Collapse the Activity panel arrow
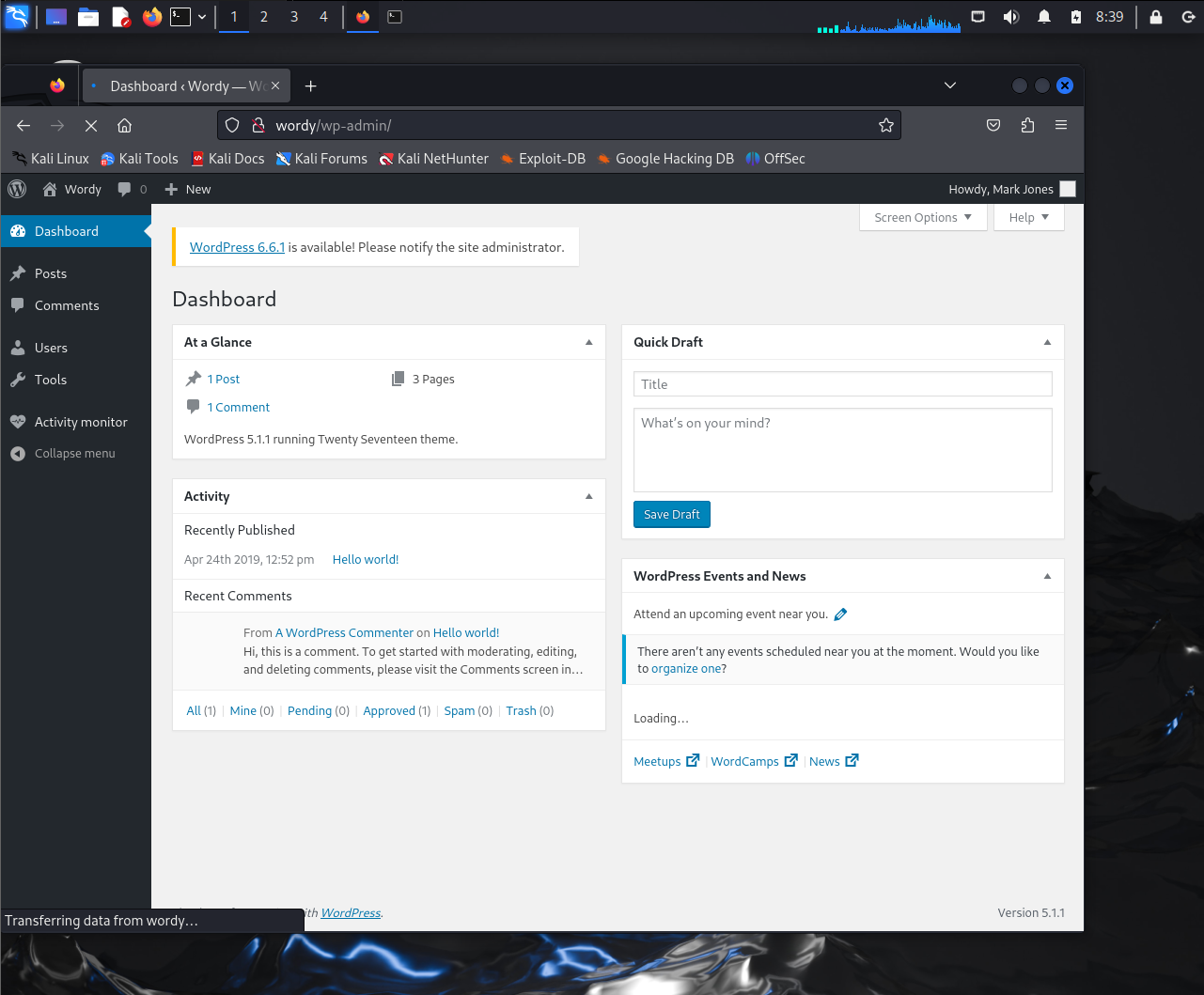Viewport: 1204px width, 995px height. 589,496
